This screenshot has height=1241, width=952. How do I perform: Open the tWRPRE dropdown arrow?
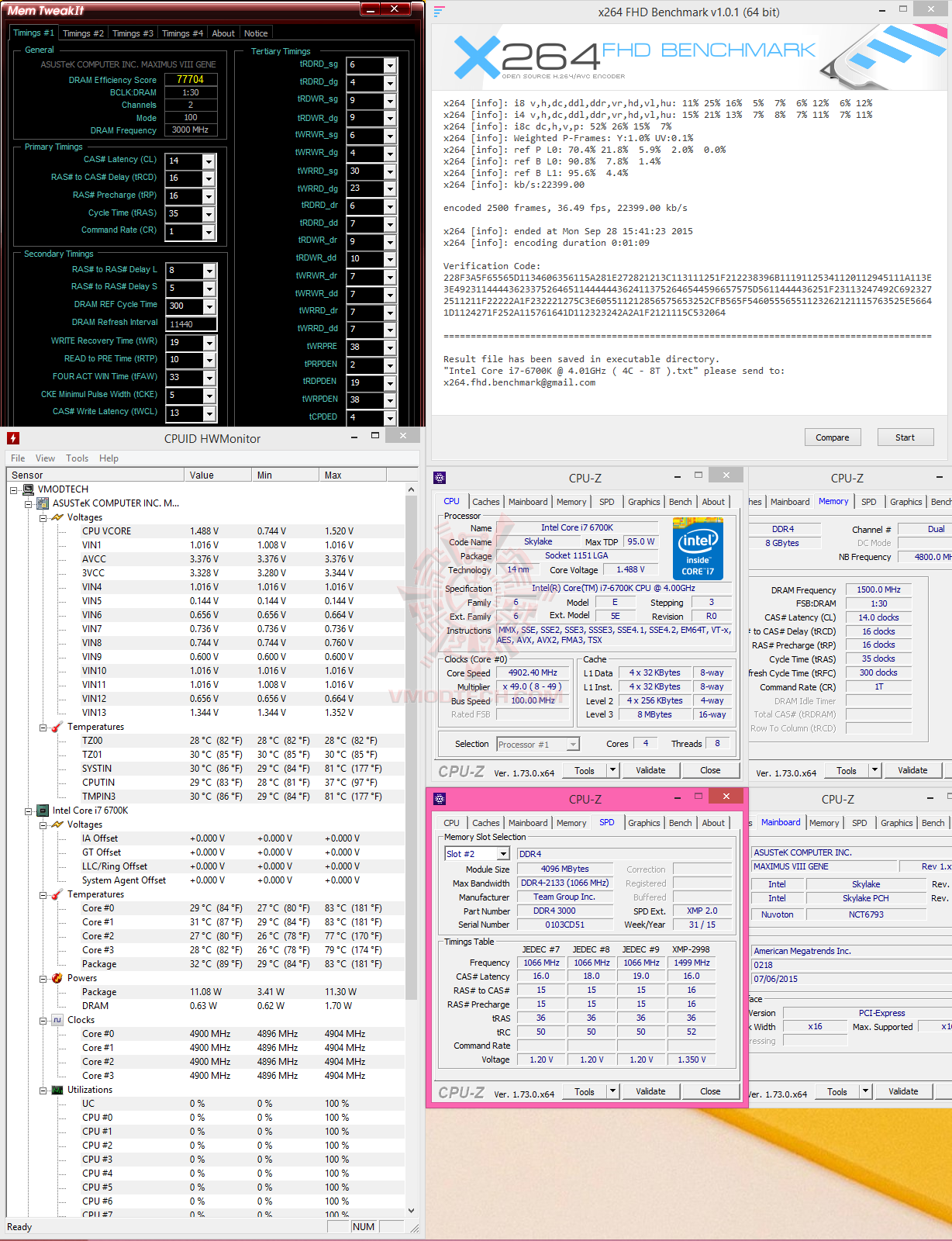pyautogui.click(x=390, y=348)
